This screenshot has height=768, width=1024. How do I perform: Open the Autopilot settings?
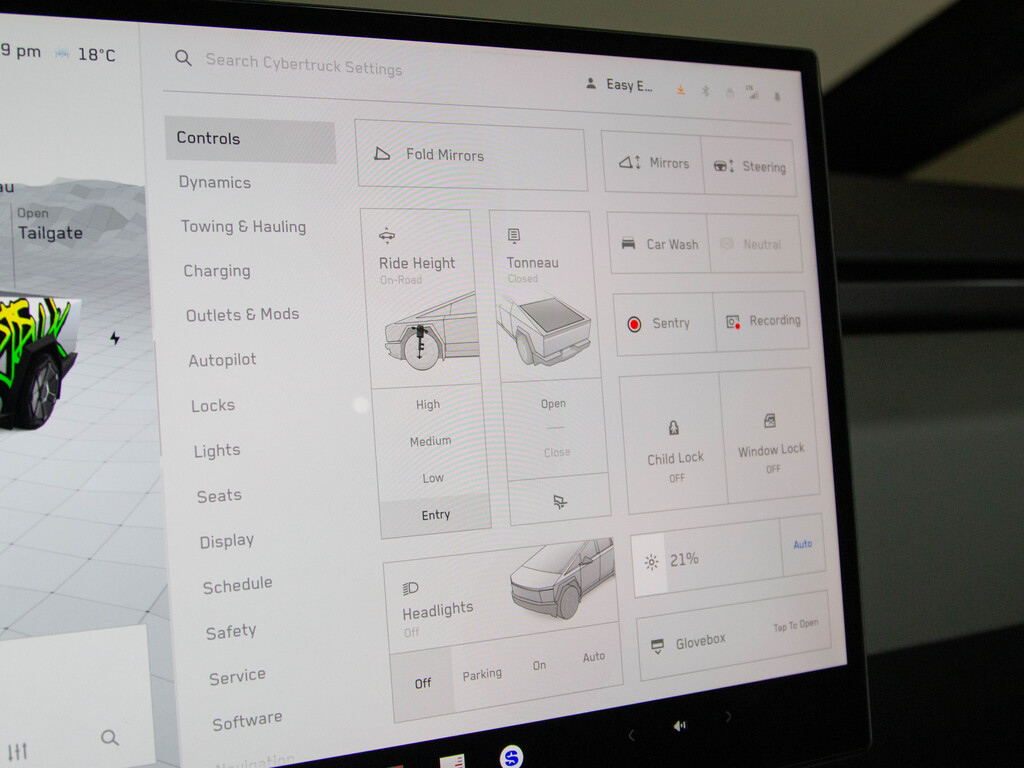pos(222,360)
